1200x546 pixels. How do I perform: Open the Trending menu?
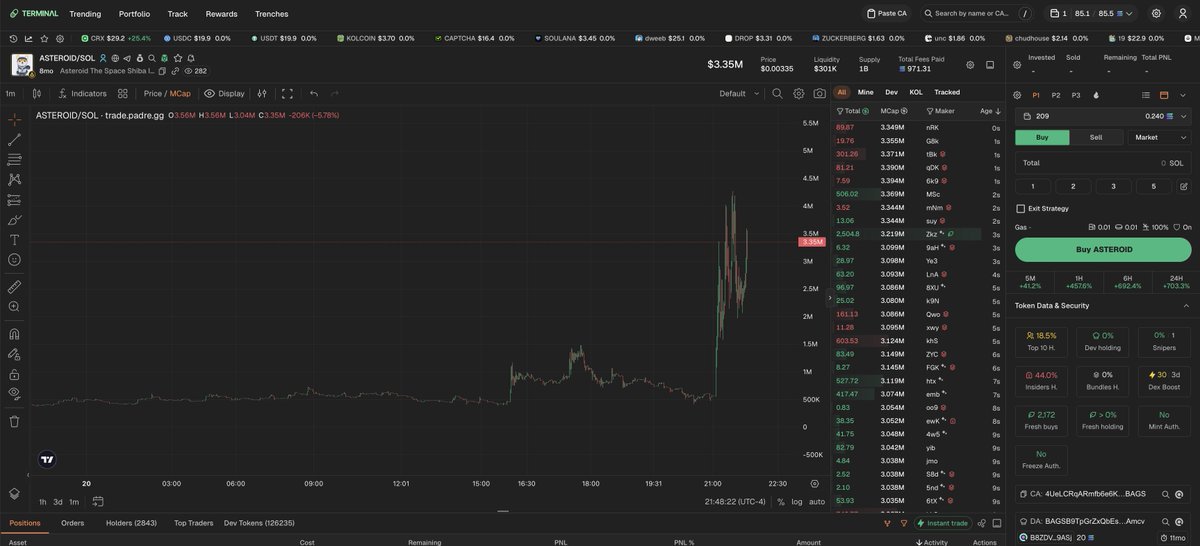pos(85,14)
